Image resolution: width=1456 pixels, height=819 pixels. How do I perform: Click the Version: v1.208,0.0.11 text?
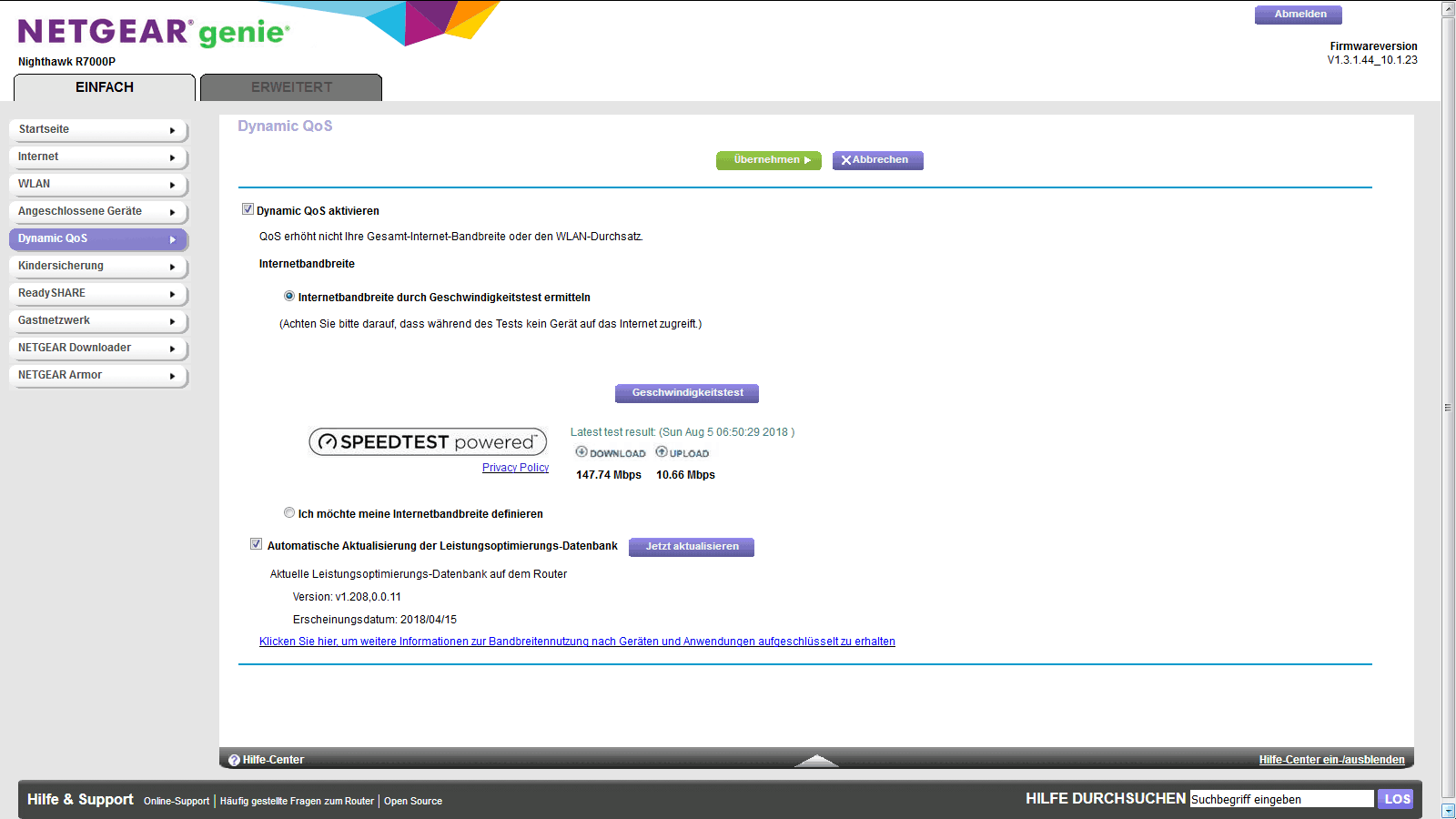347,597
